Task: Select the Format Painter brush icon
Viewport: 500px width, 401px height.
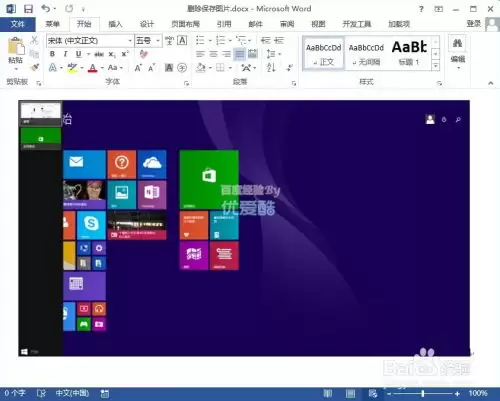Action: (35, 67)
